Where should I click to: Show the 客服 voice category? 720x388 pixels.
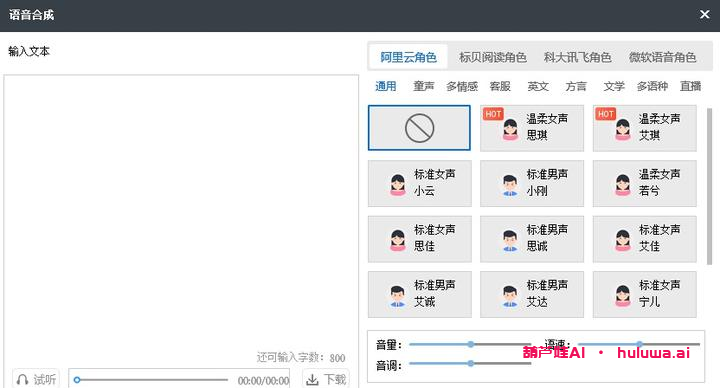pyautogui.click(x=500, y=86)
